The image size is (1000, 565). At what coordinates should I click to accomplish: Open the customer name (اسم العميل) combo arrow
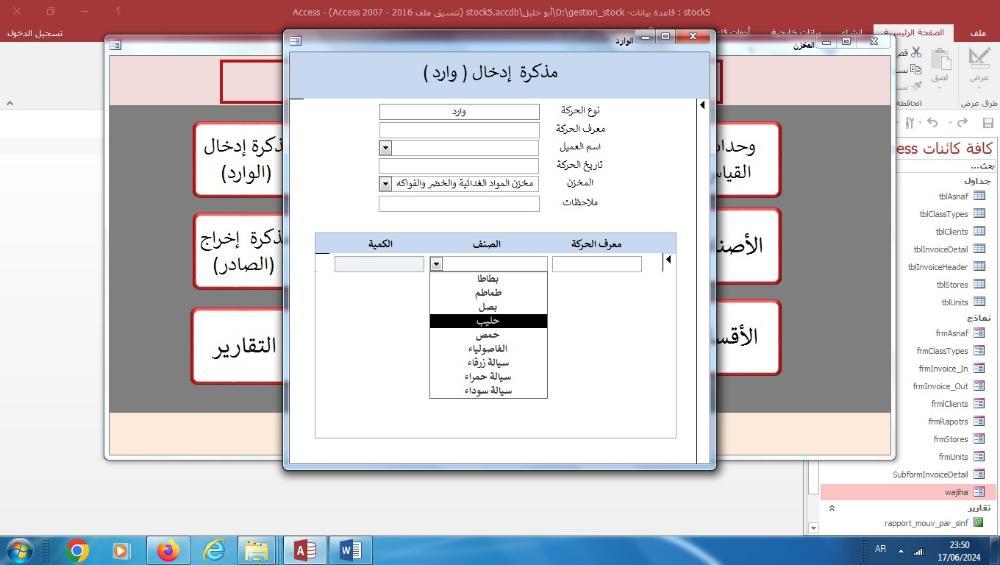coord(385,148)
